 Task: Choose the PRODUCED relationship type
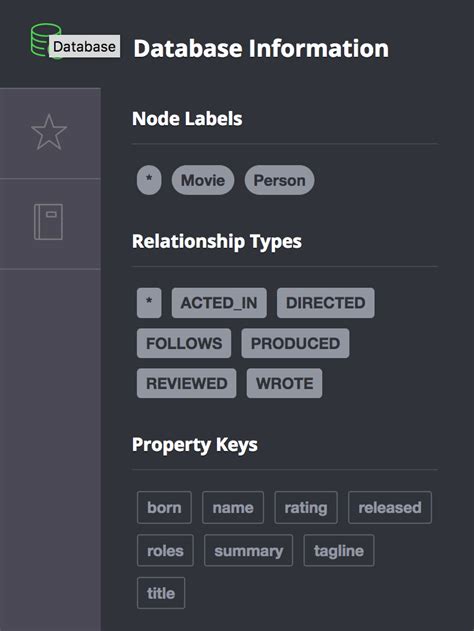[295, 343]
